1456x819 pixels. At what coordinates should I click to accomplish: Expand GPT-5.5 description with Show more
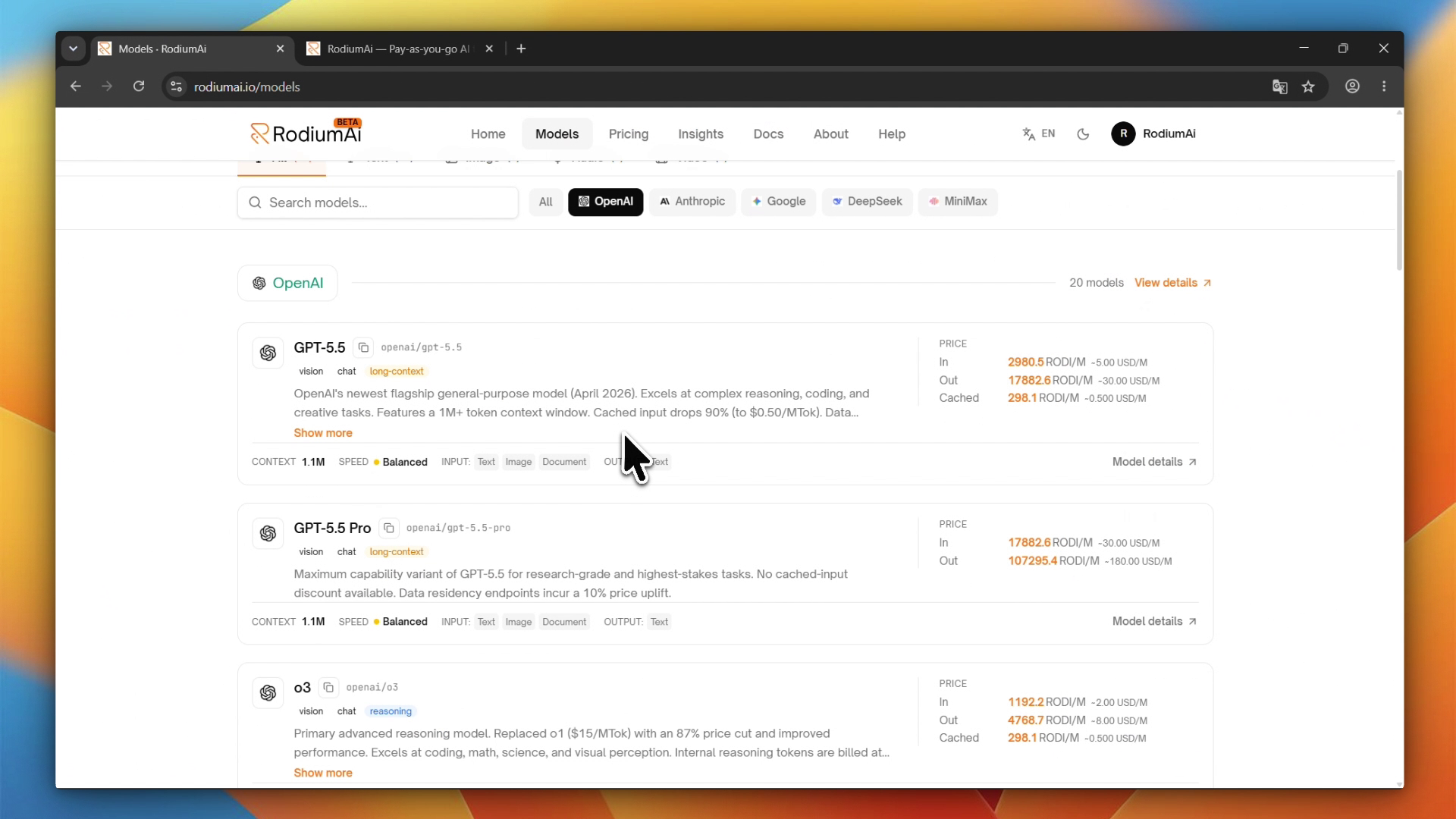(323, 433)
